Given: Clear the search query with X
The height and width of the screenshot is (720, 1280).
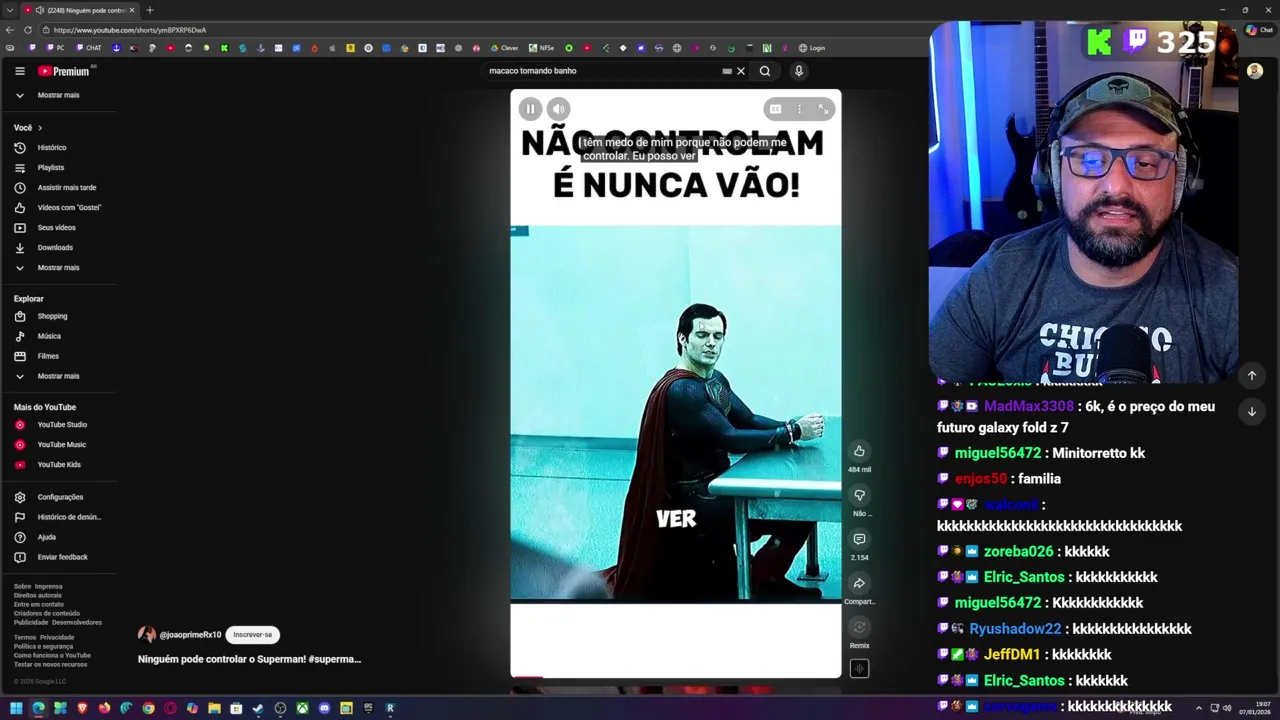Looking at the screenshot, I should point(741,71).
